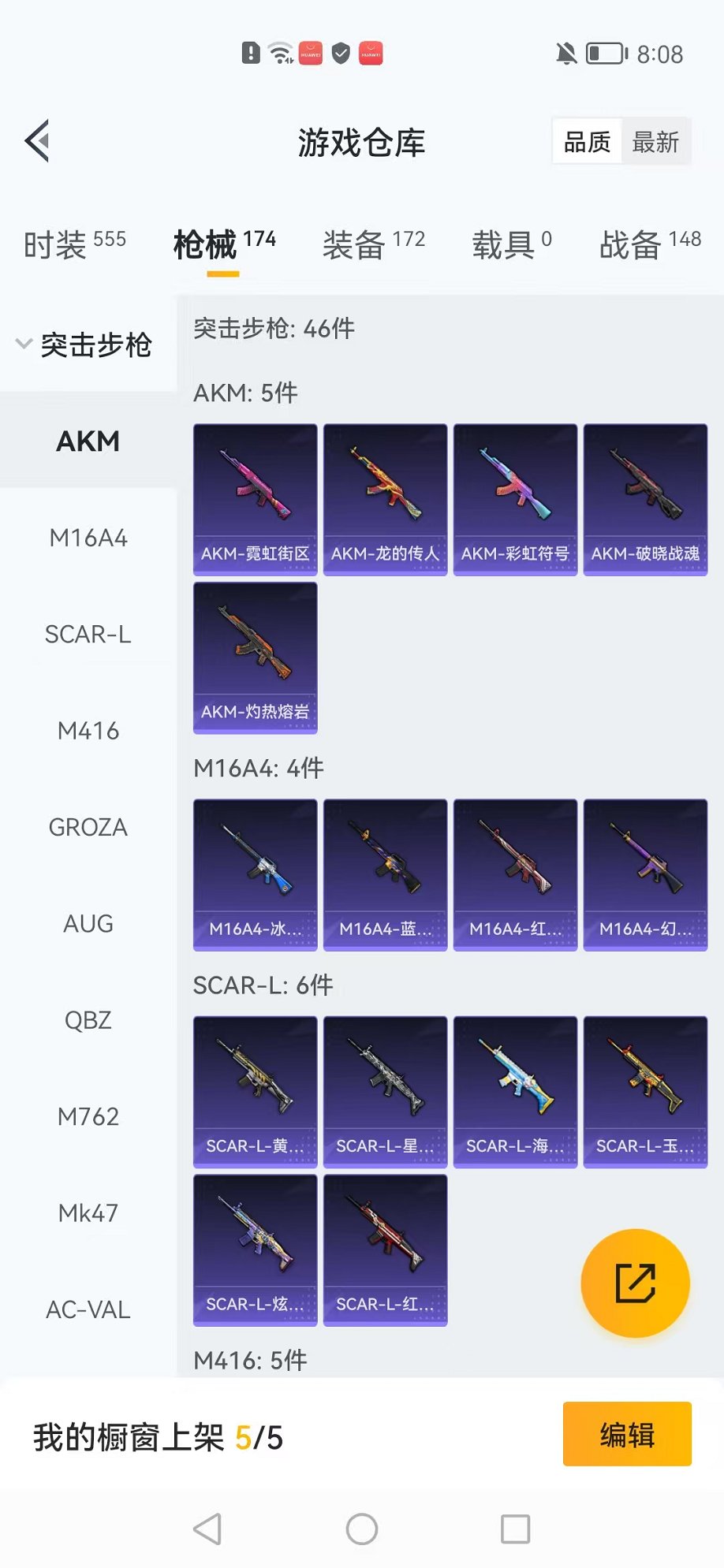Screen dimensions: 724x1568
Task: Select AC-VAL in the sidebar
Action: (x=88, y=1309)
